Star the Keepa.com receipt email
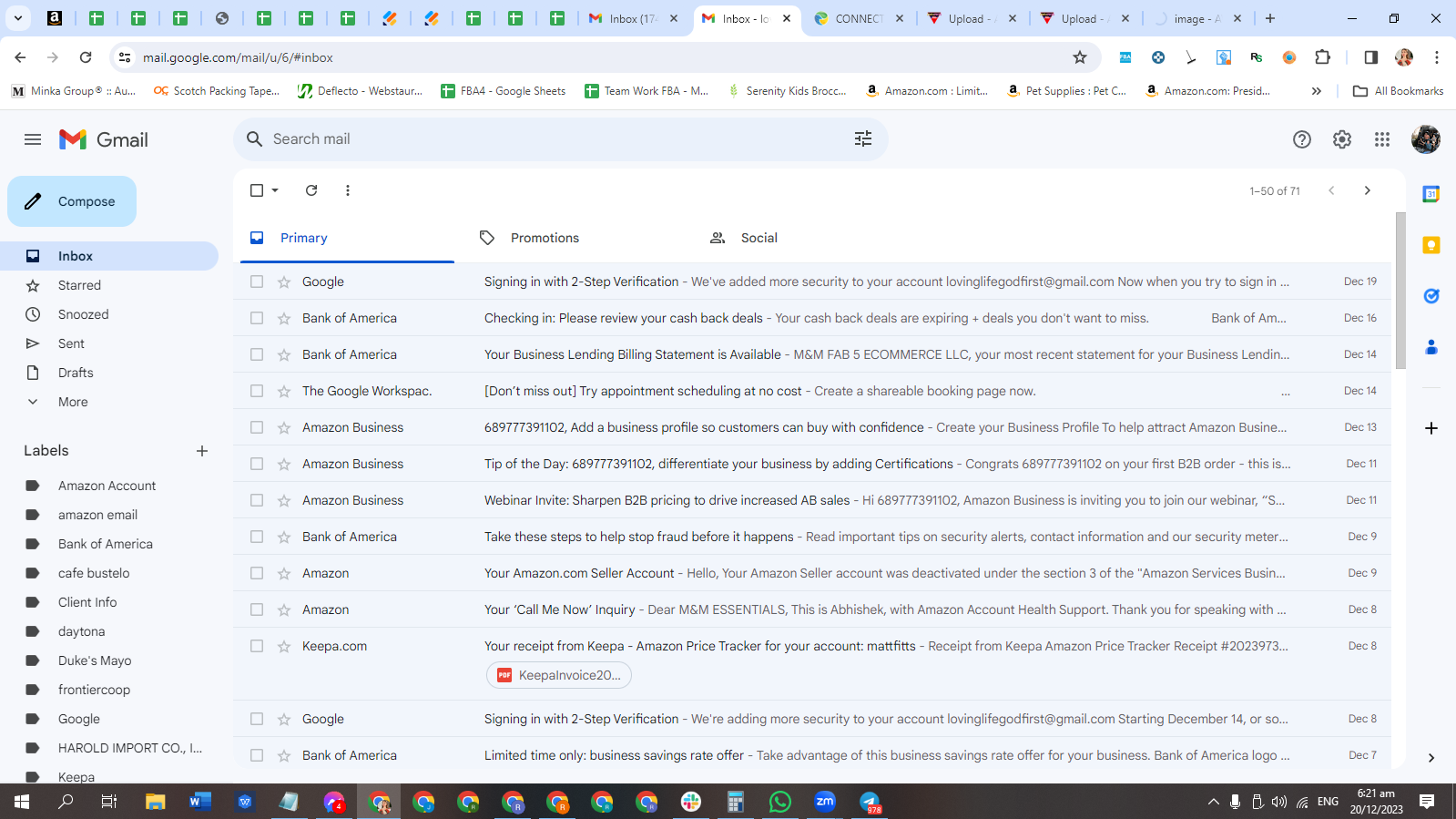The image size is (1456, 819). click(284, 646)
